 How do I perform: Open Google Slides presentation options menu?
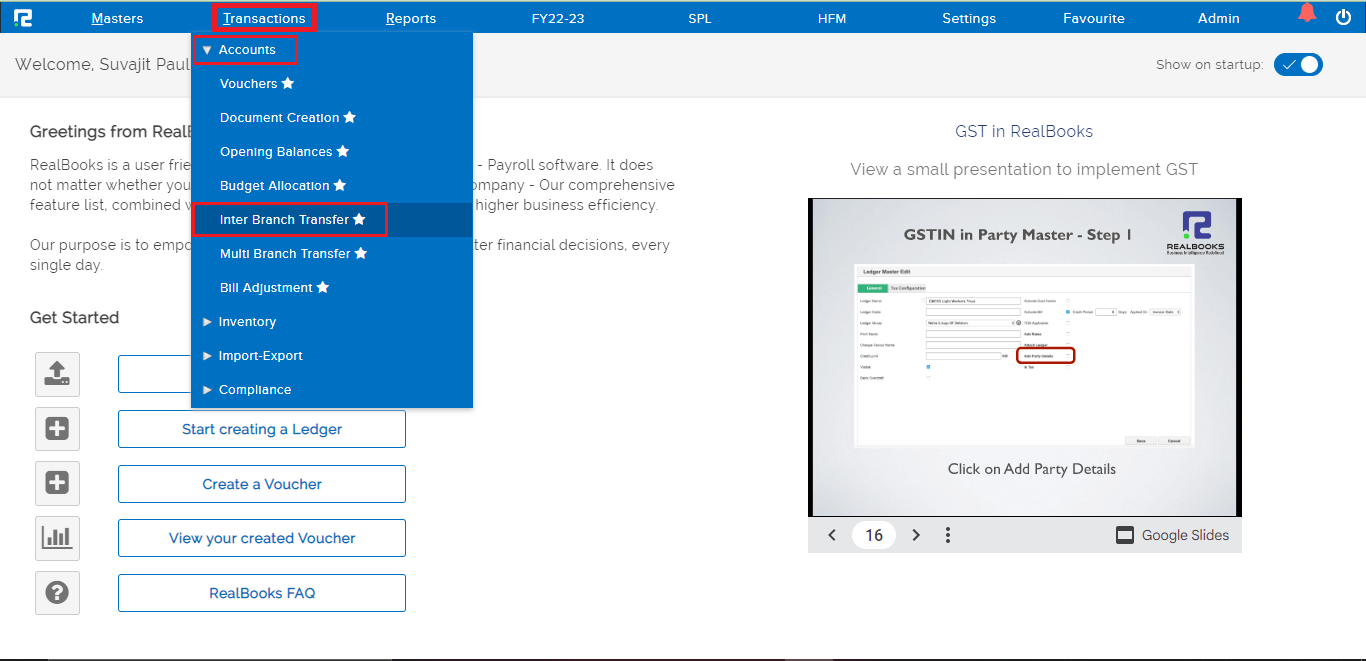[x=947, y=535]
